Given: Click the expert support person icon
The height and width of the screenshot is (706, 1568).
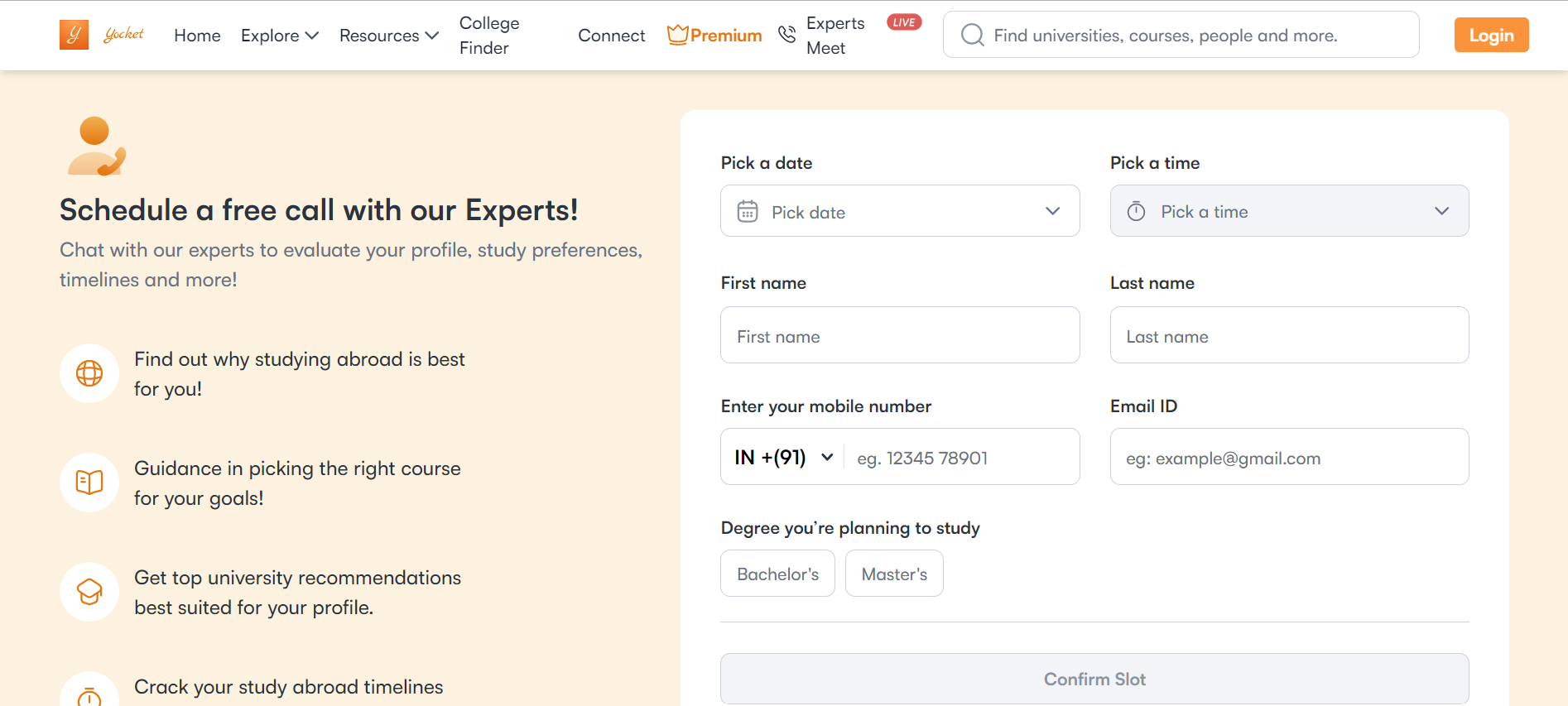Looking at the screenshot, I should tap(96, 146).
